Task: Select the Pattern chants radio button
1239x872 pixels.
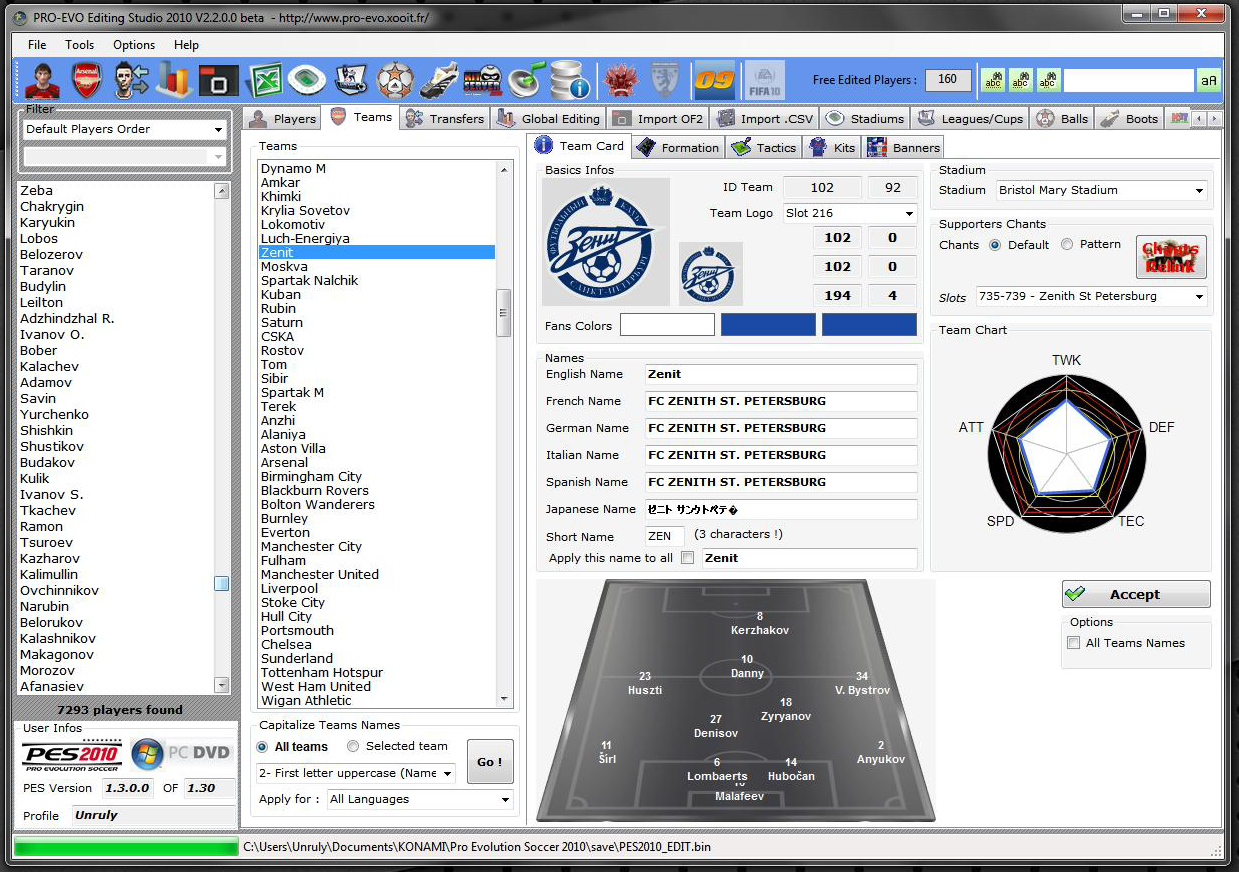Action: (1067, 245)
